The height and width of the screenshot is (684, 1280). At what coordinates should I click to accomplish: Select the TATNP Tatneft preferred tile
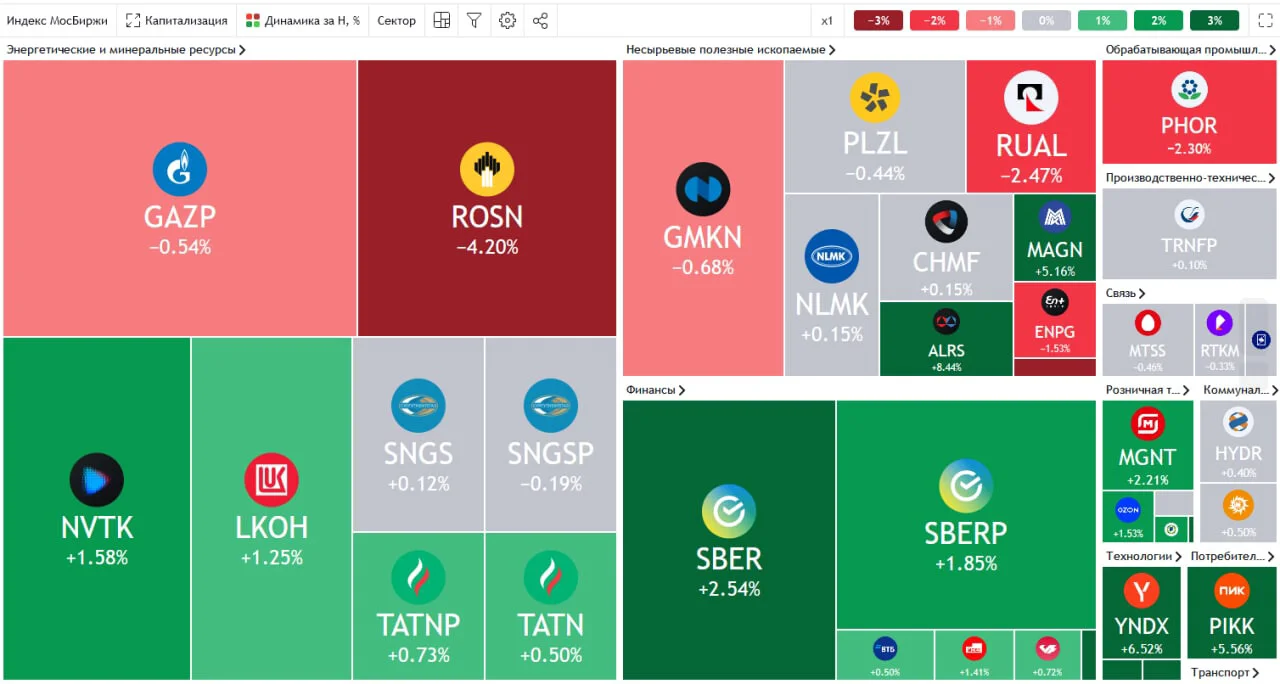[x=418, y=606]
